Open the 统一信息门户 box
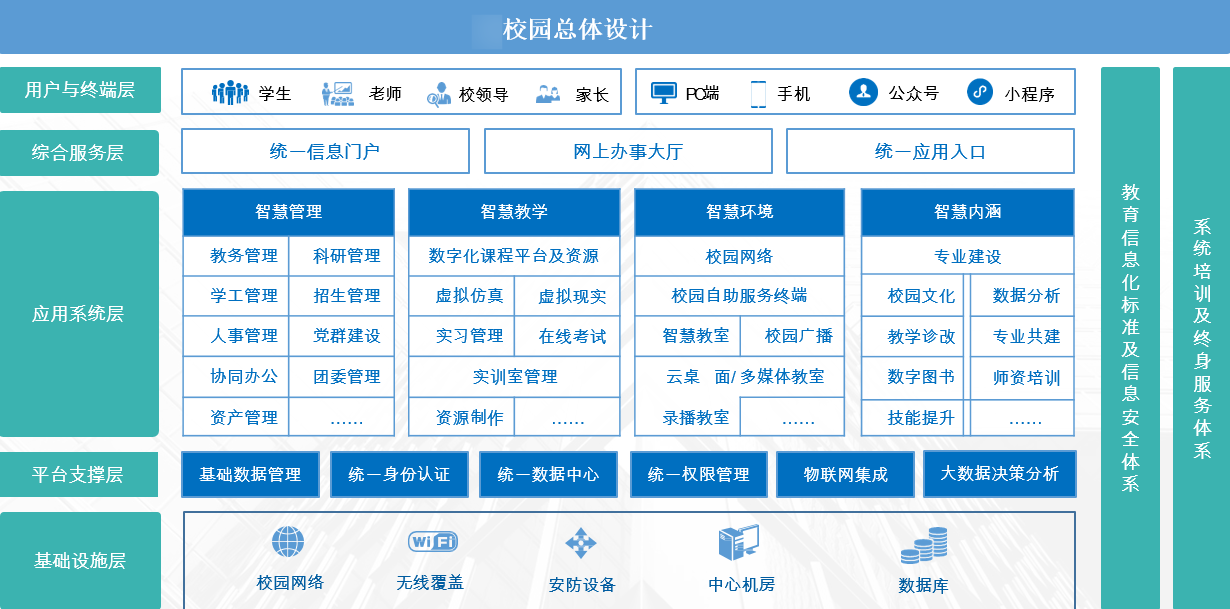 pos(325,151)
